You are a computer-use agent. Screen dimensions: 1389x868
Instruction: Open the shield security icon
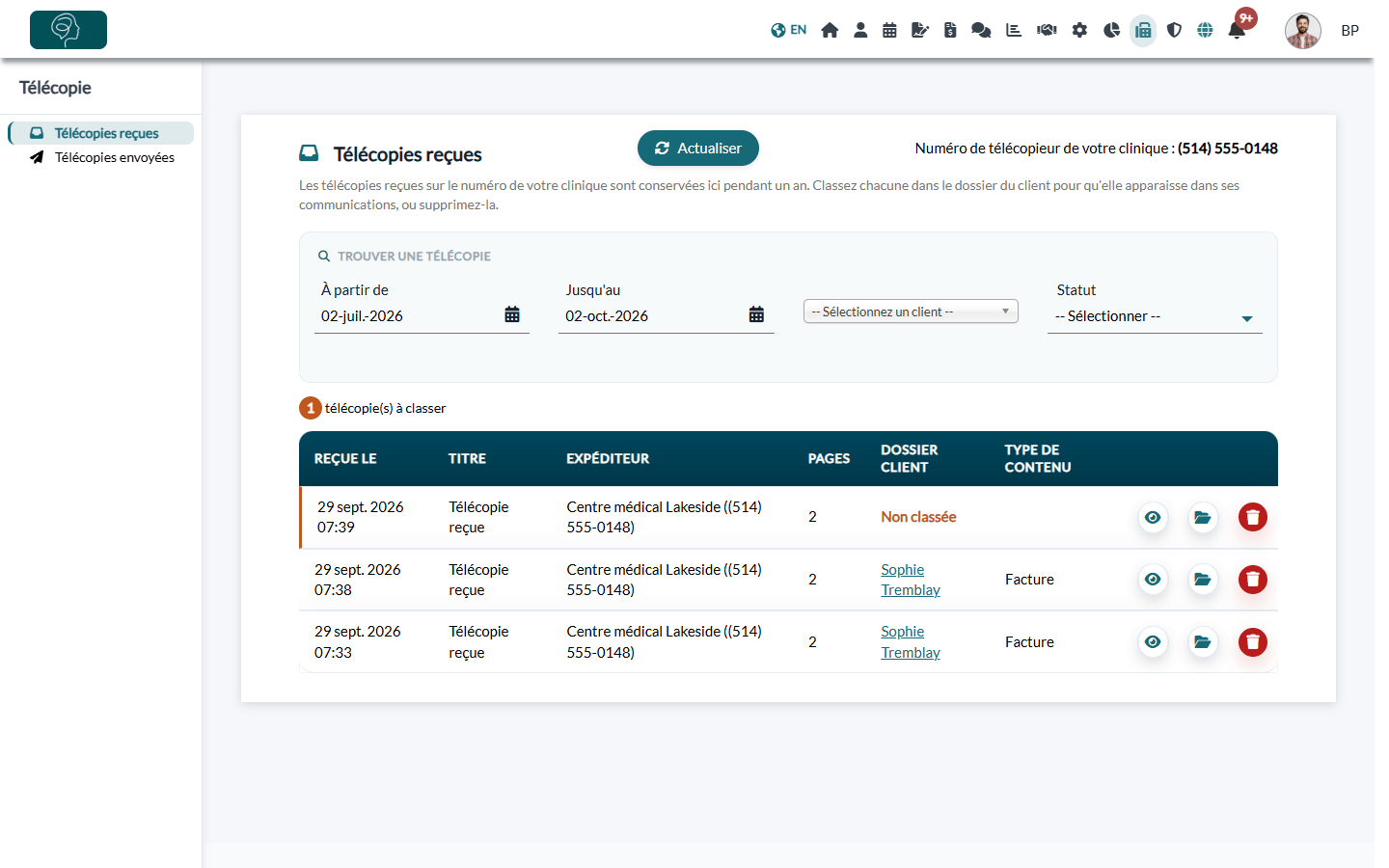click(1174, 30)
